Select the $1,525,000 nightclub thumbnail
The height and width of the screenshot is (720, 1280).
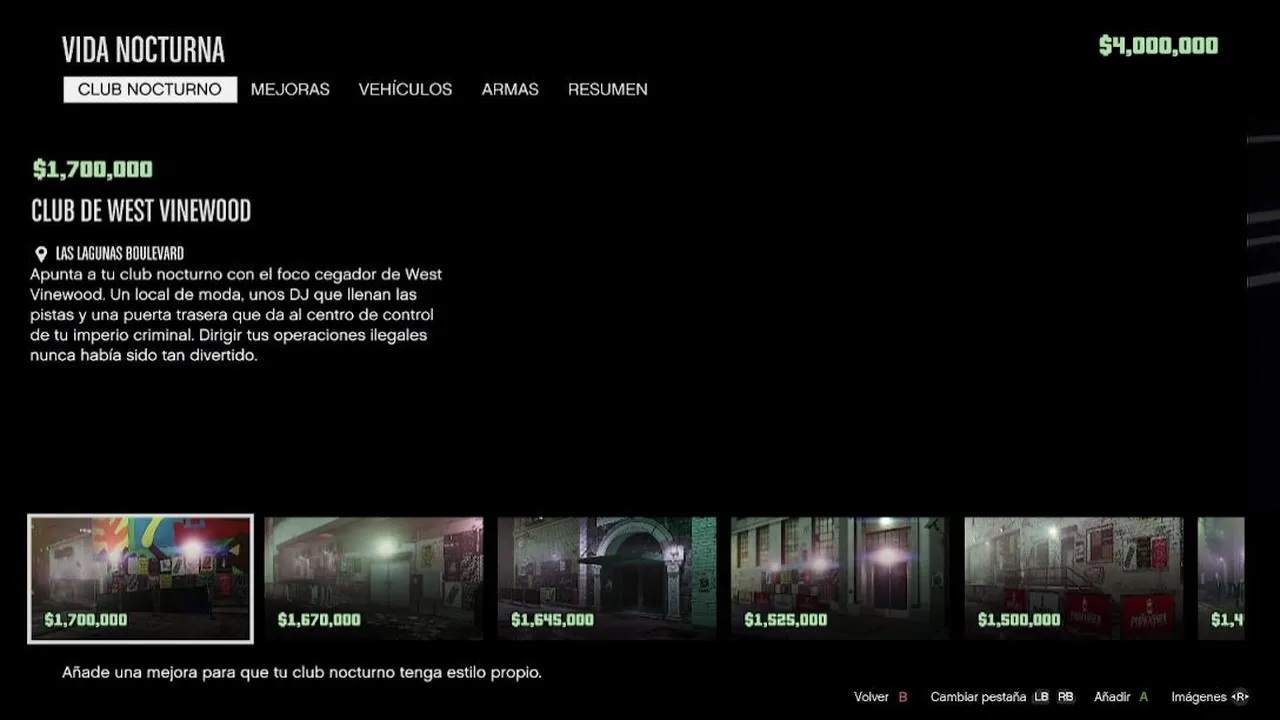click(x=840, y=578)
